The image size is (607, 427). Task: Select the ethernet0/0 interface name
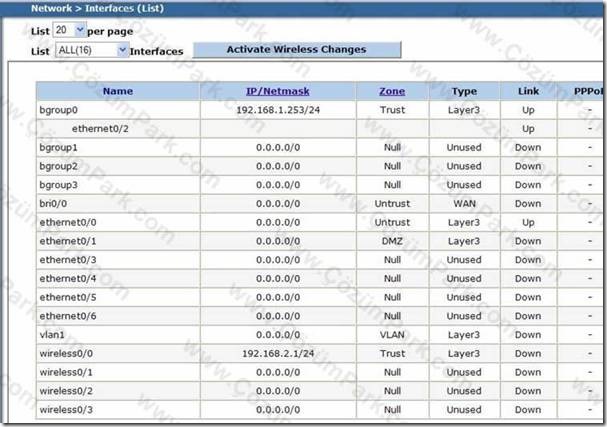tap(68, 222)
